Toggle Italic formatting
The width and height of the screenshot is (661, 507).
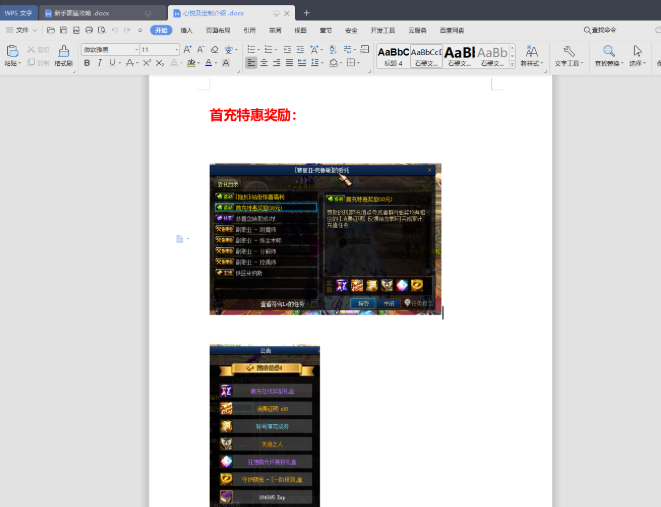pos(99,63)
